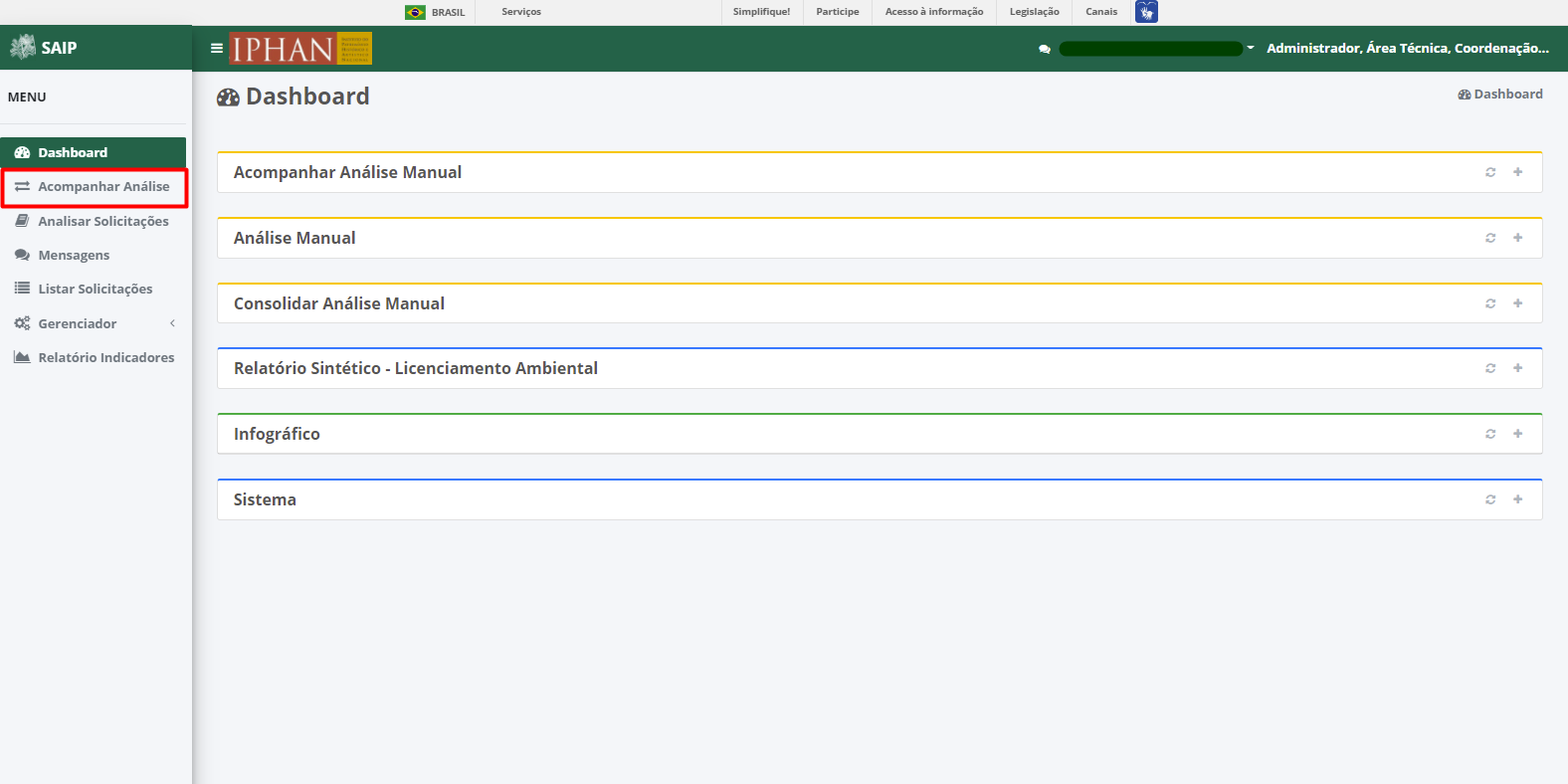1568x784 pixels.
Task: Click the accessibility sign-language icon in top bar
Action: tap(1146, 12)
